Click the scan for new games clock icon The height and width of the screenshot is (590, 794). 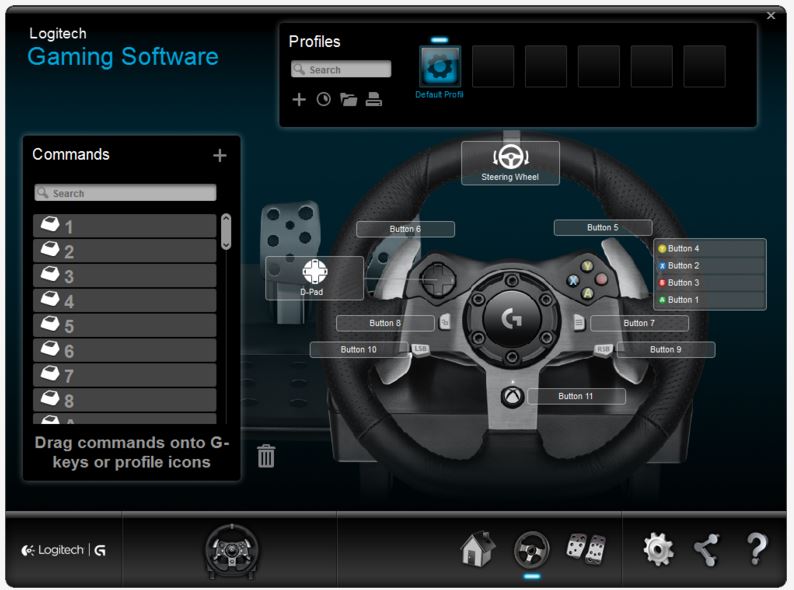pyautogui.click(x=324, y=99)
